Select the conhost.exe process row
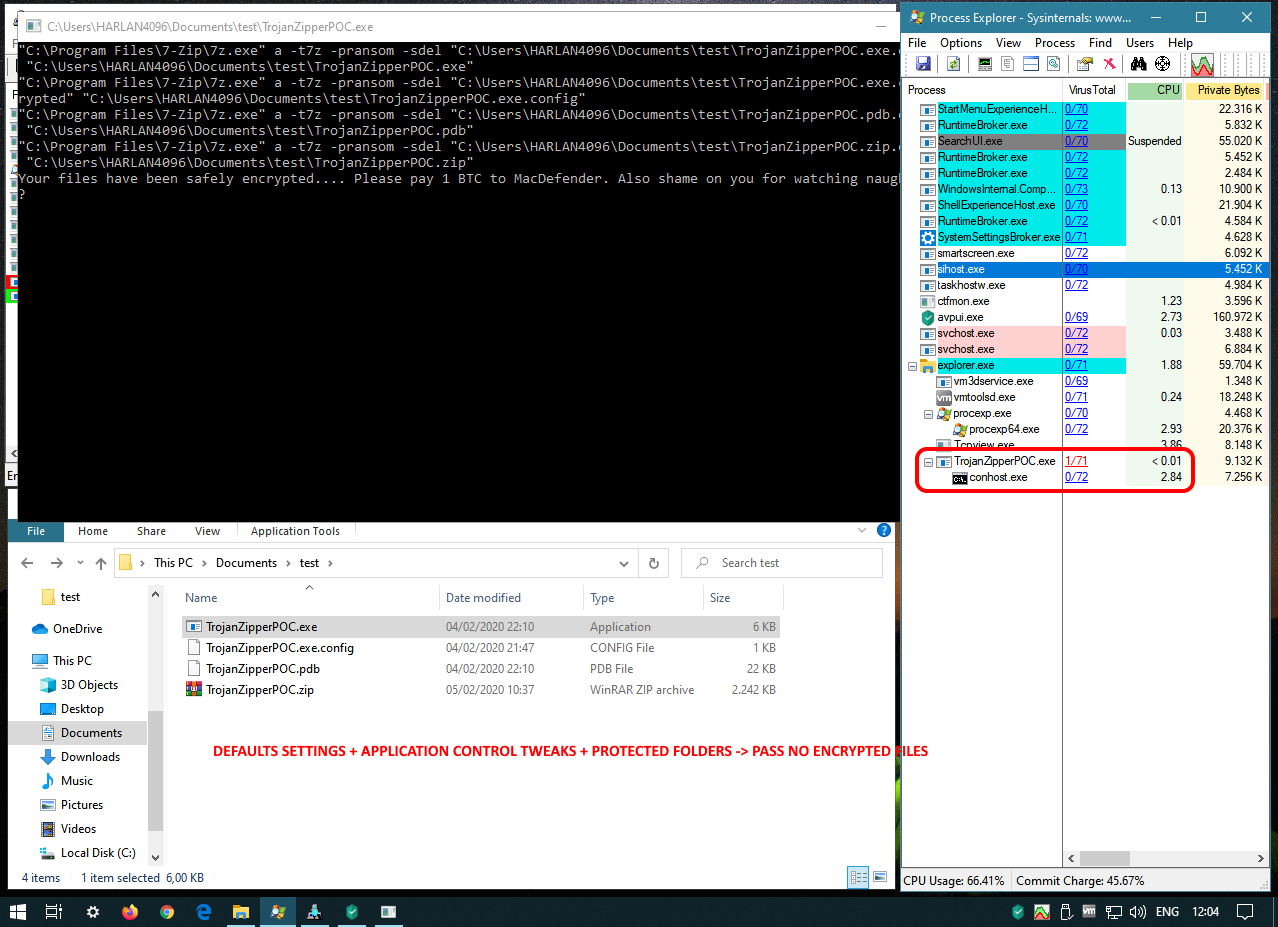 click(x=1086, y=478)
